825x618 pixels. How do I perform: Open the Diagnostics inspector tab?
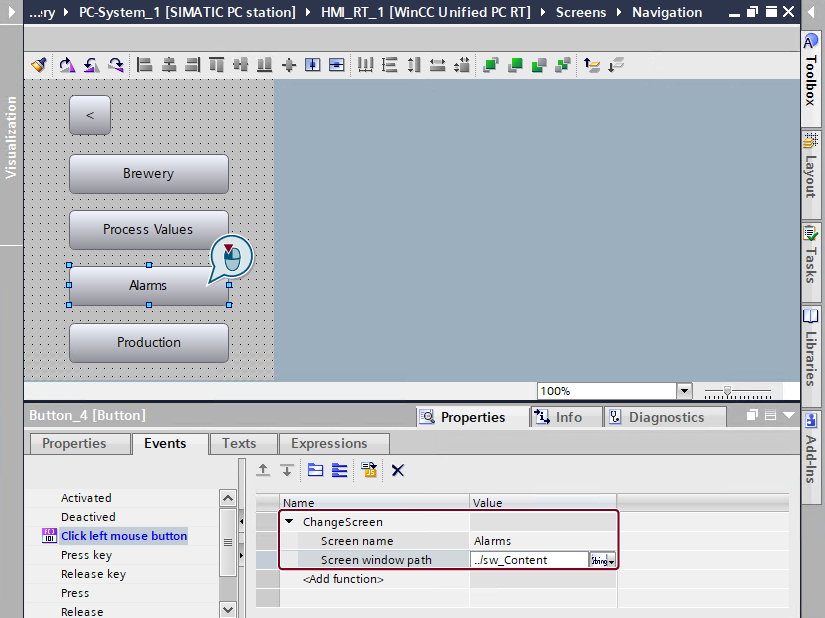tap(666, 417)
